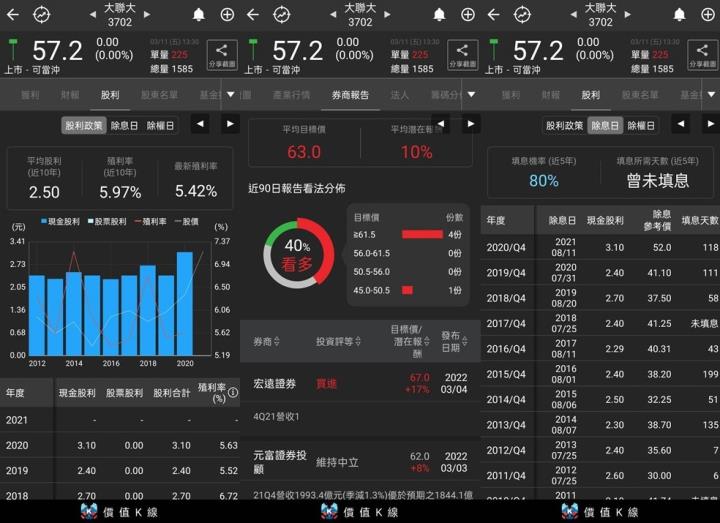Screen dimensions: 720x523
Task: Tap add-plus icon on 股利政策 screen
Action: coord(227,15)
